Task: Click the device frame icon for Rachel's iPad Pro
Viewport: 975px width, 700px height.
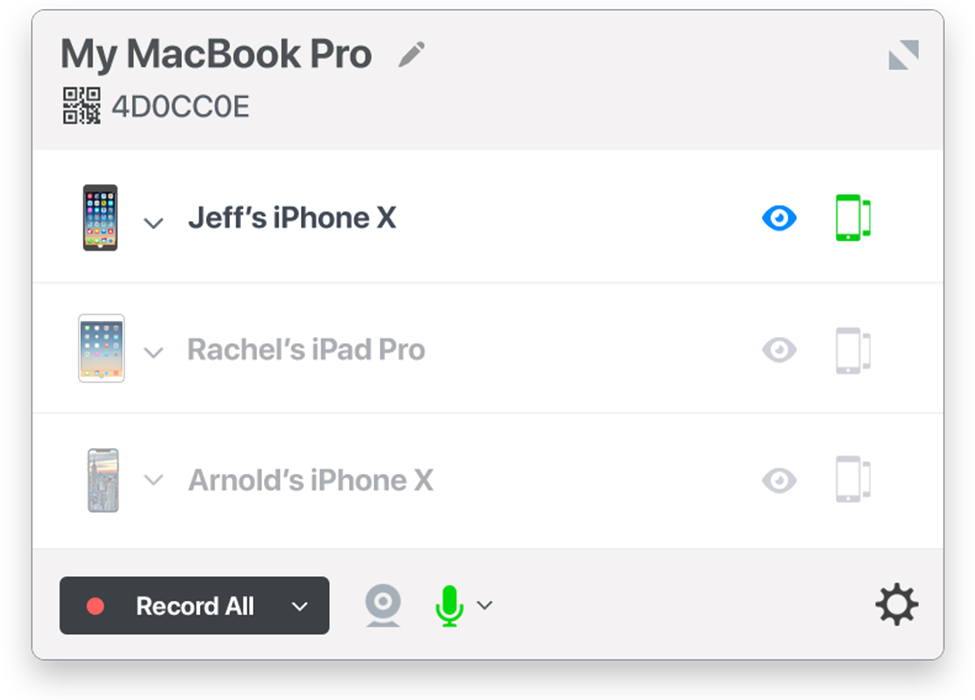Action: pyautogui.click(x=853, y=350)
